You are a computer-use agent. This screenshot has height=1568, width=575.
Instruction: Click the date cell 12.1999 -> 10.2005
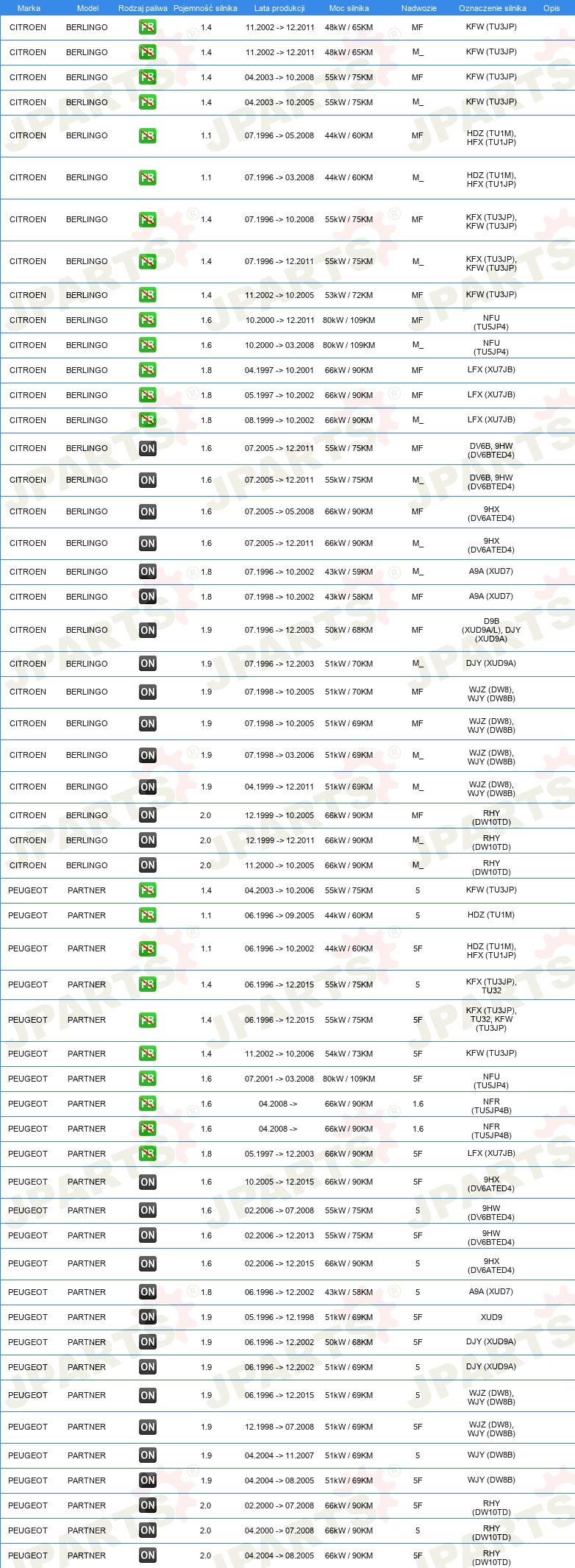[279, 815]
